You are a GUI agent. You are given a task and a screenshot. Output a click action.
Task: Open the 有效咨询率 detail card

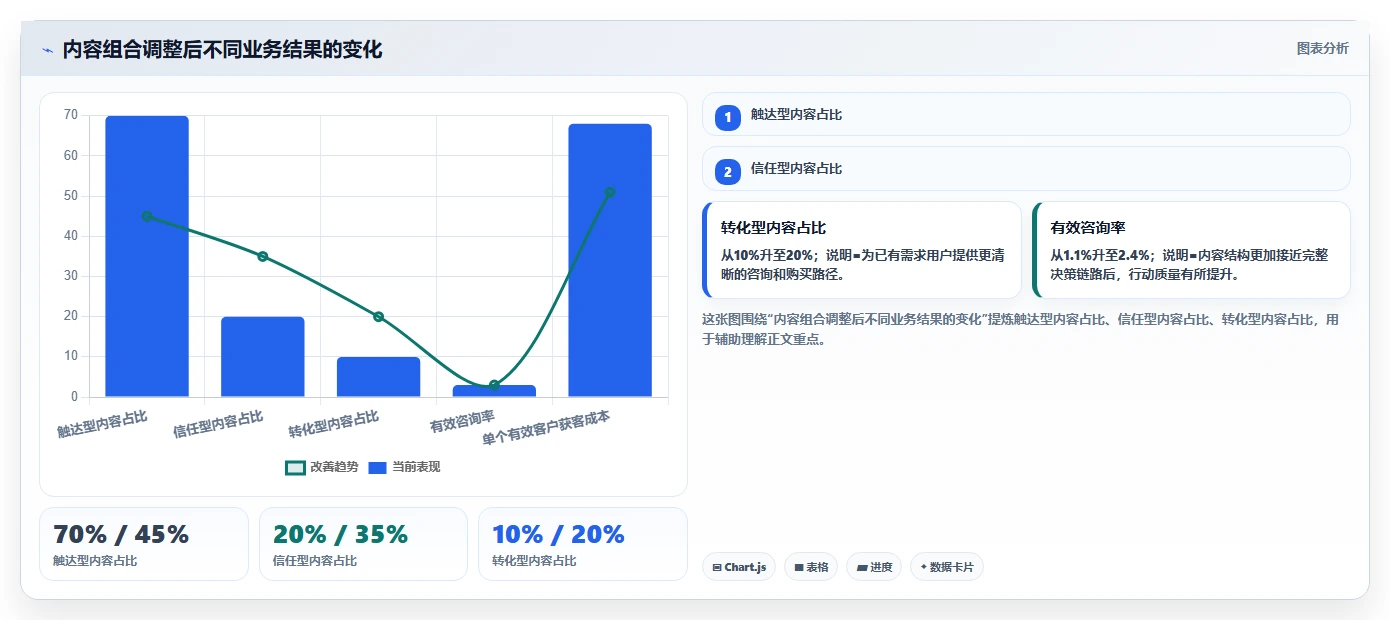tap(1191, 250)
